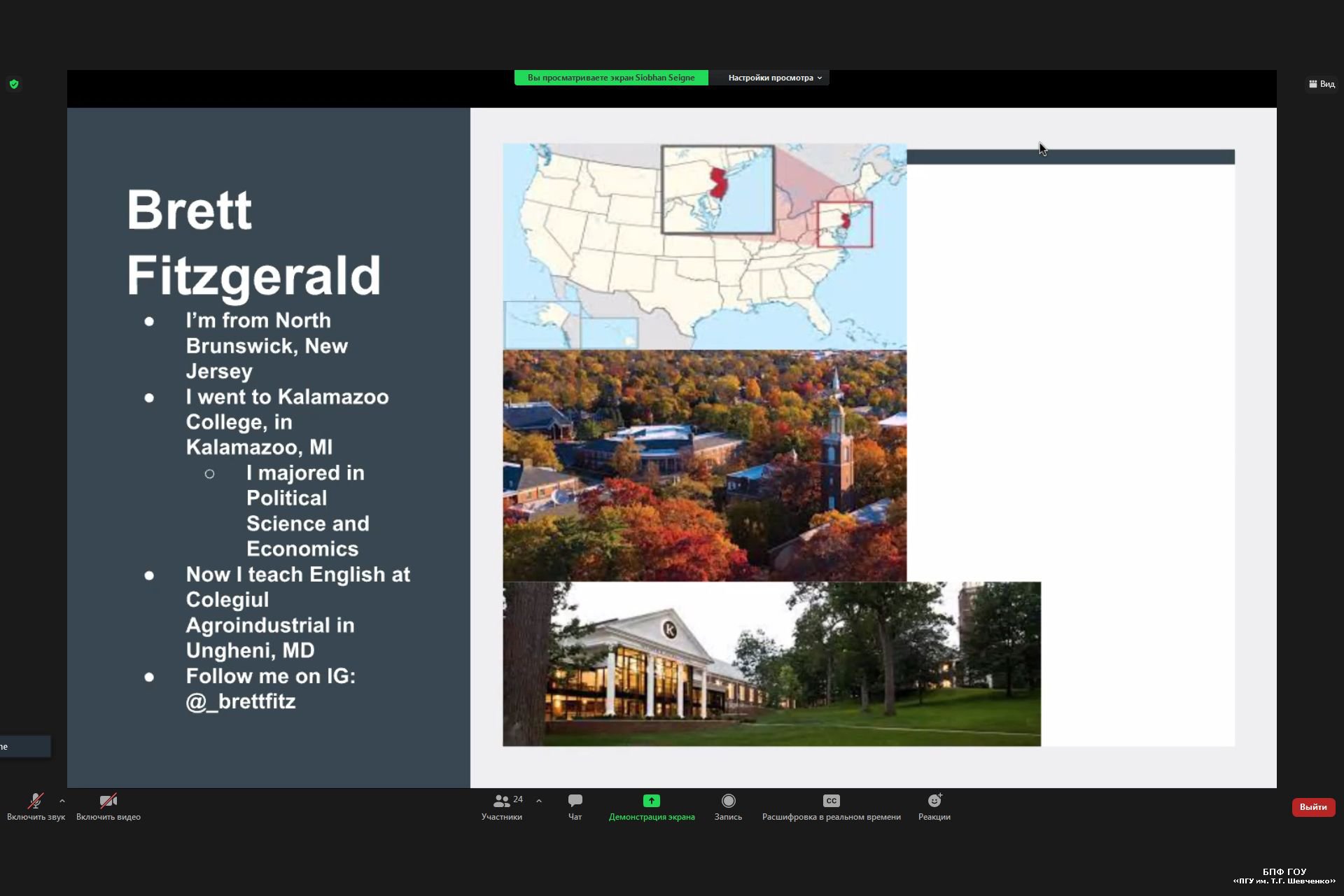
Task: Click the participant name label at left edge
Action: 24,746
